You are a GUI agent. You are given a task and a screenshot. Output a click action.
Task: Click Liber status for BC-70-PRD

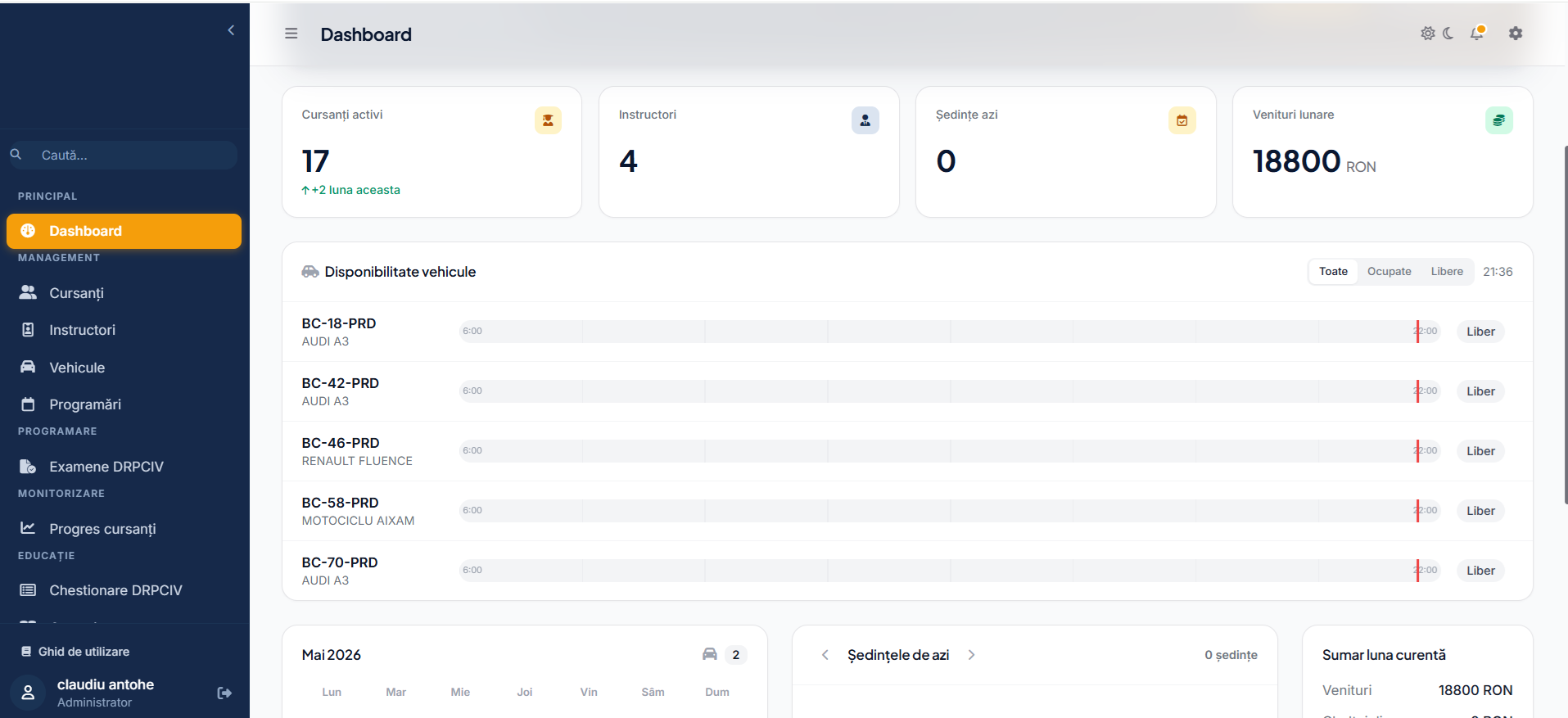[1480, 571]
